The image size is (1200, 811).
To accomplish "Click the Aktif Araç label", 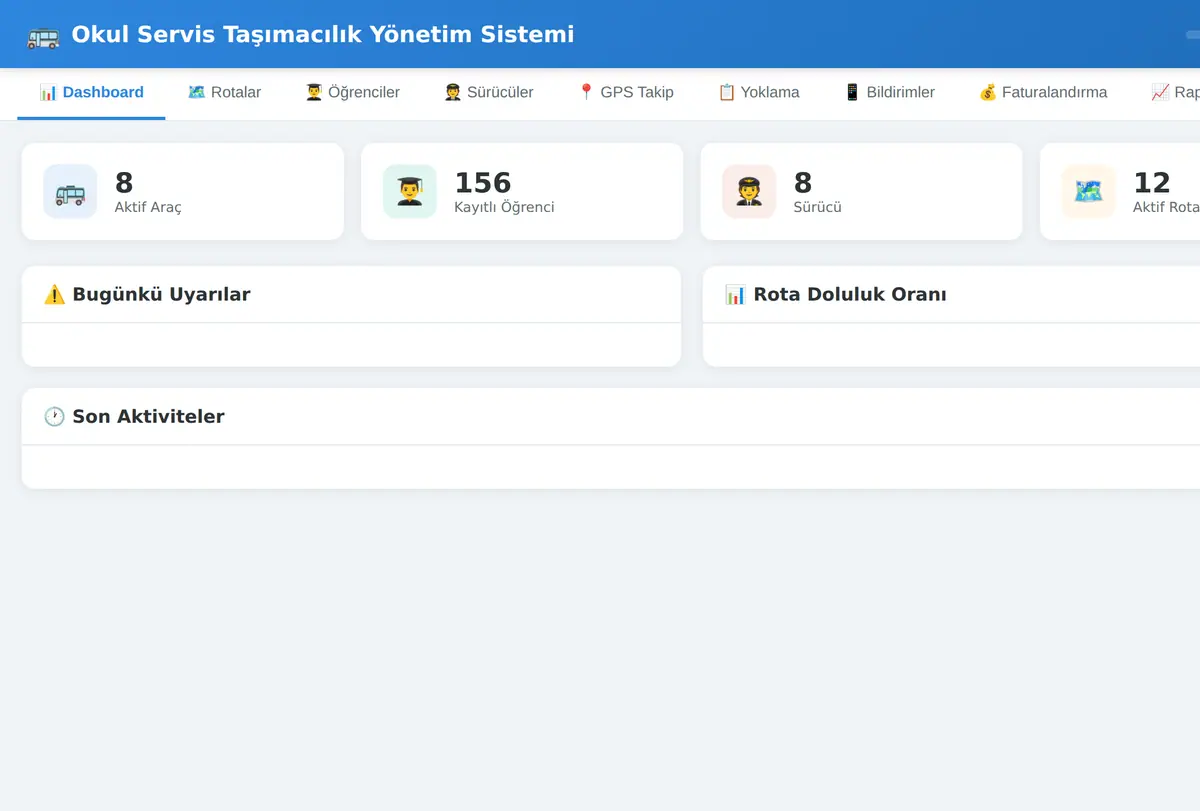I will [x=148, y=207].
